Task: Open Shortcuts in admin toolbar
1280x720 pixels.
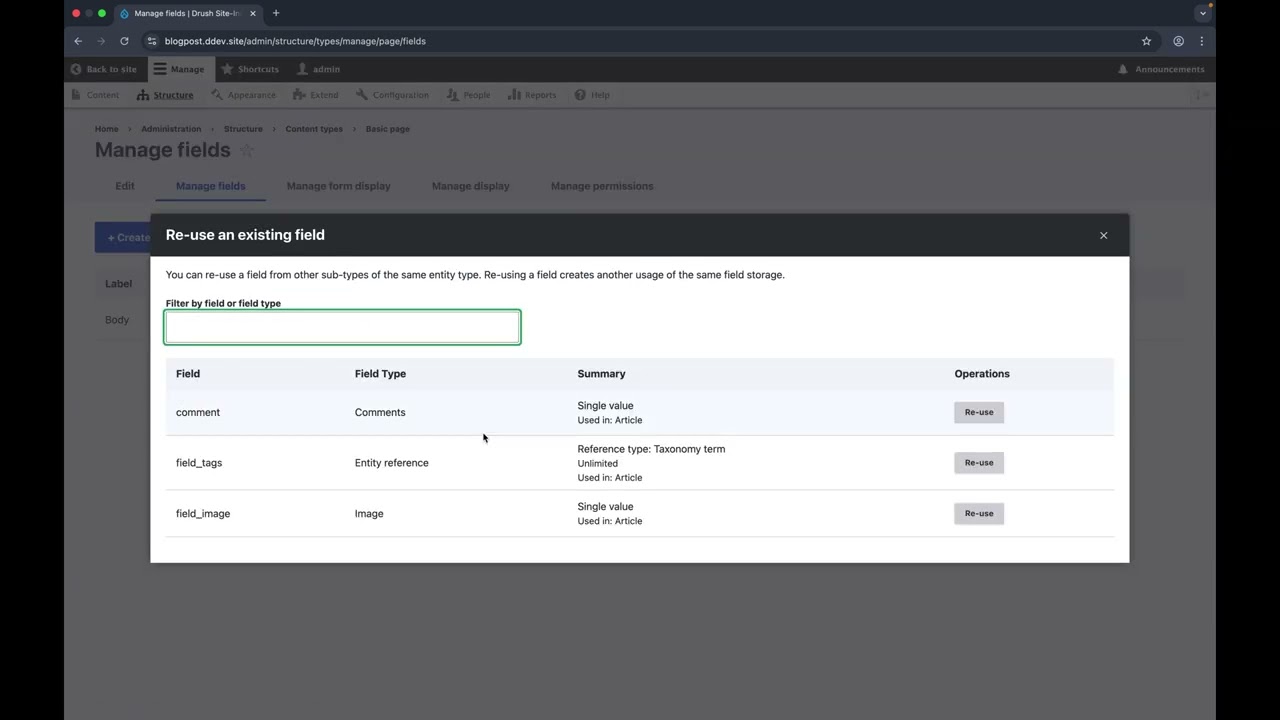Action: [250, 69]
